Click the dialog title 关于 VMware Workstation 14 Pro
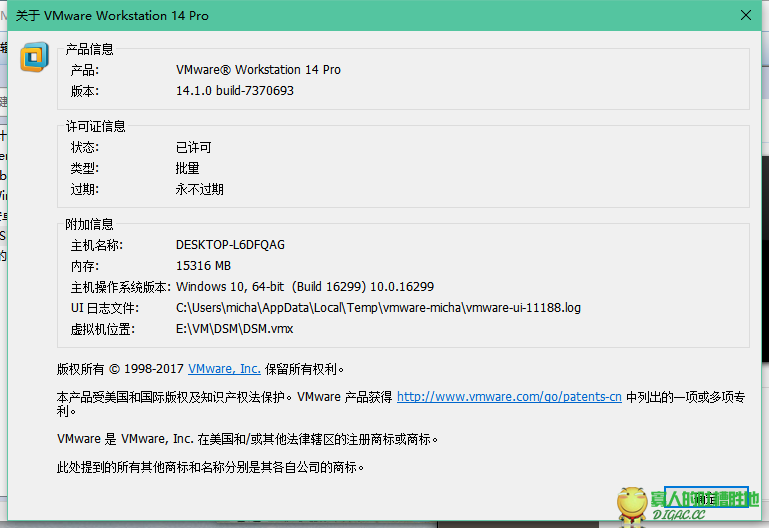This screenshot has width=769, height=528. point(112,16)
